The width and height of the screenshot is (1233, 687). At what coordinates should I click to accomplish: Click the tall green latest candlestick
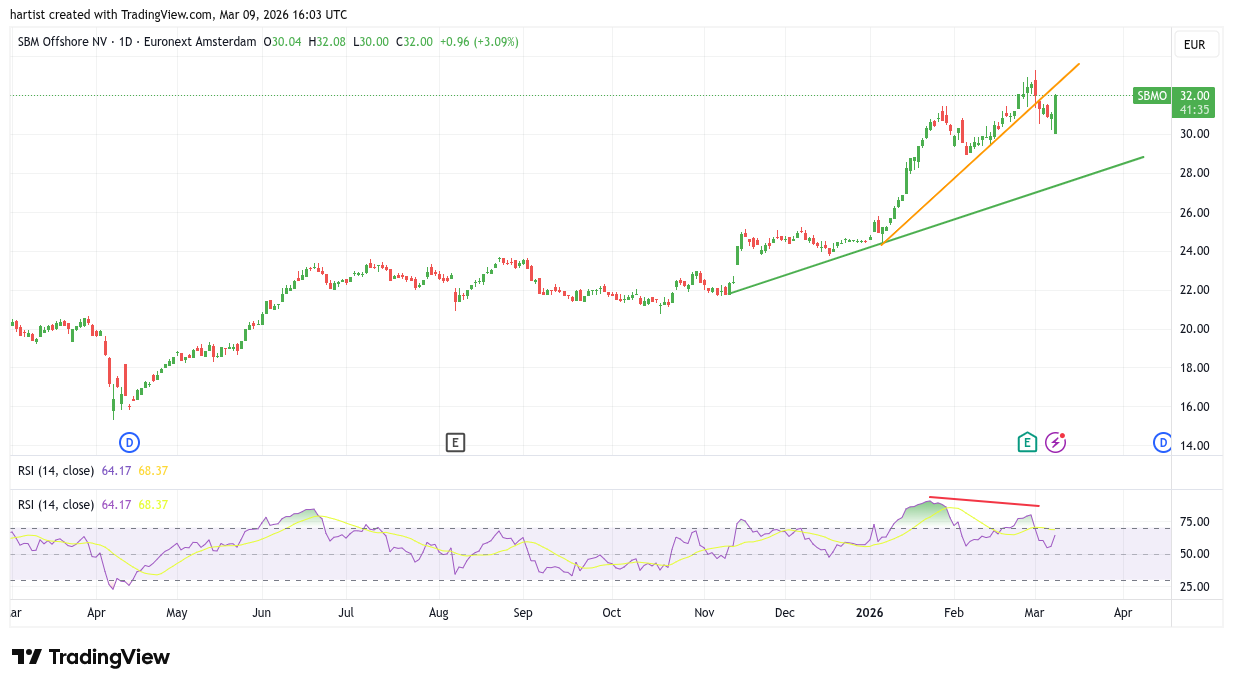tap(1055, 113)
